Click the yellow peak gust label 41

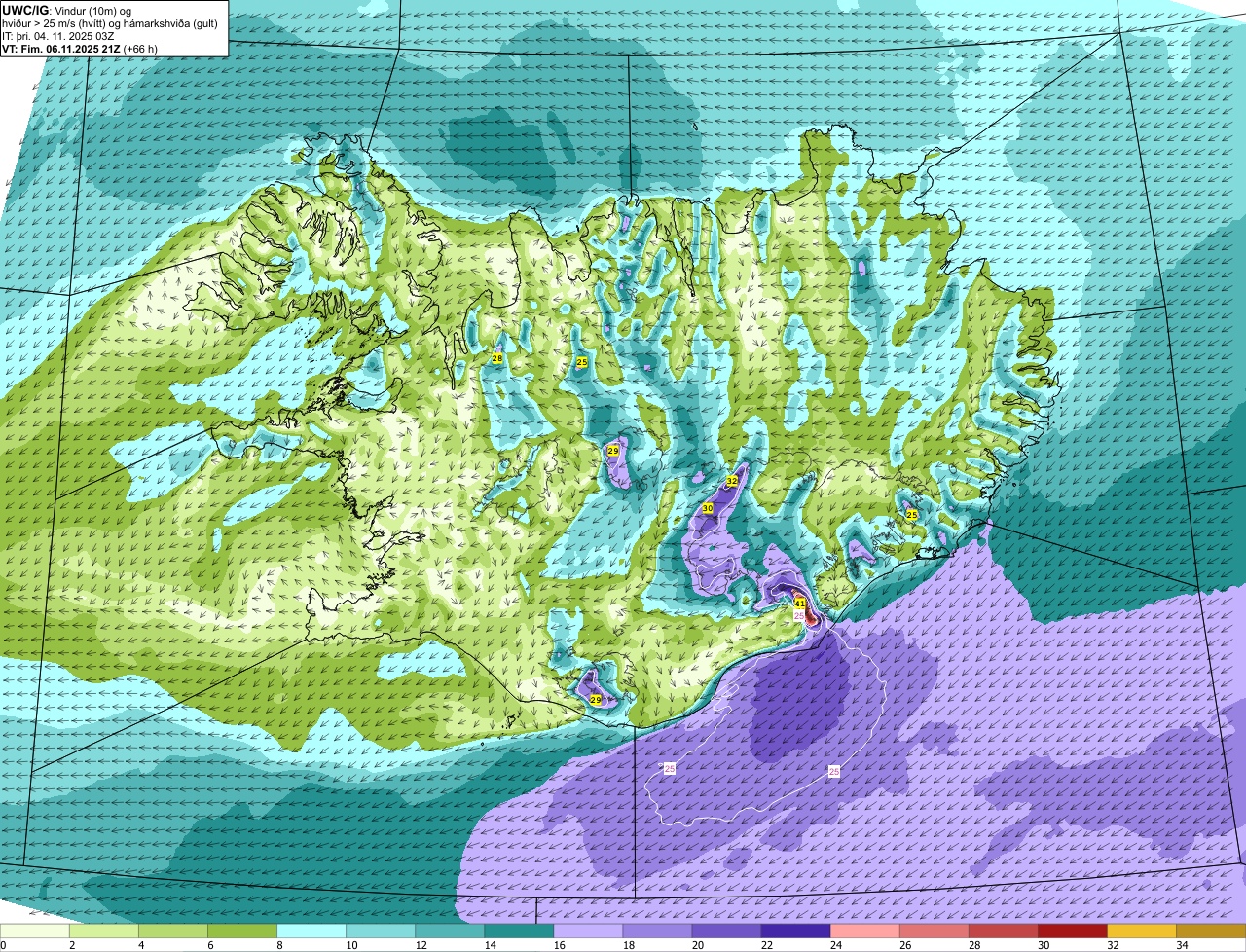[x=799, y=604]
